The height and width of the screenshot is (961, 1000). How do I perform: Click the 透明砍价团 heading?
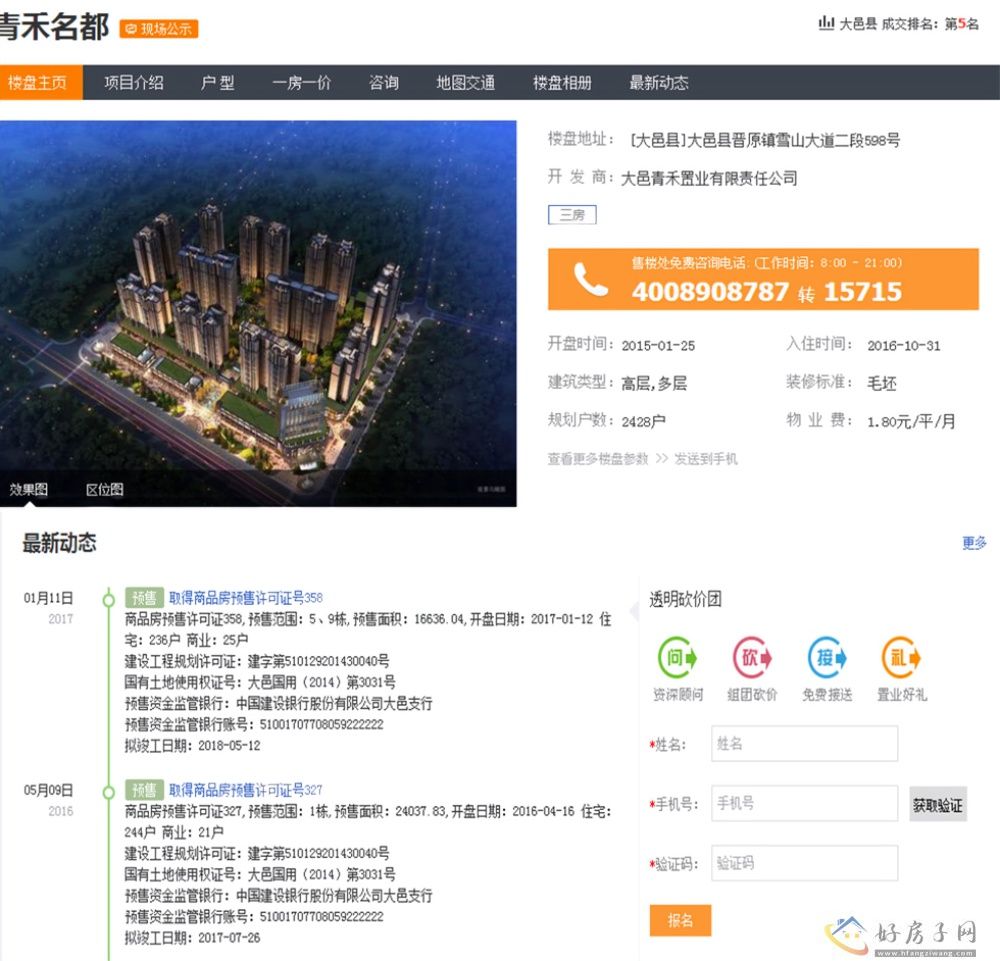click(685, 599)
